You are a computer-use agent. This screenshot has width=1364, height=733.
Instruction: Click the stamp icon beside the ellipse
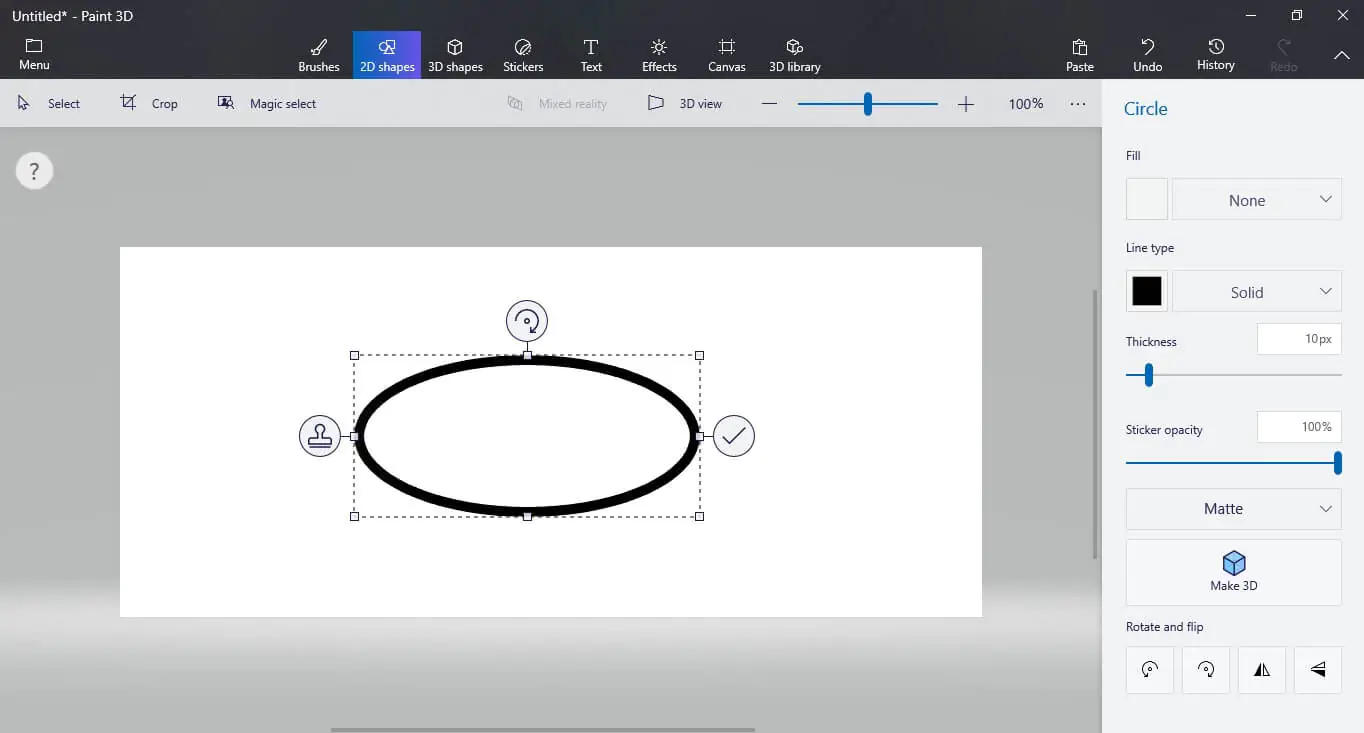(x=320, y=436)
